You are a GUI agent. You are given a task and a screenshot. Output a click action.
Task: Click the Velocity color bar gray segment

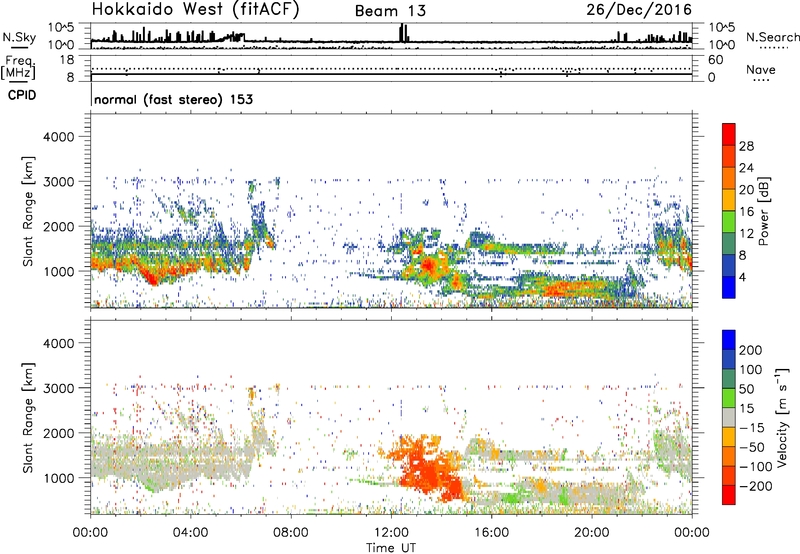(x=729, y=418)
